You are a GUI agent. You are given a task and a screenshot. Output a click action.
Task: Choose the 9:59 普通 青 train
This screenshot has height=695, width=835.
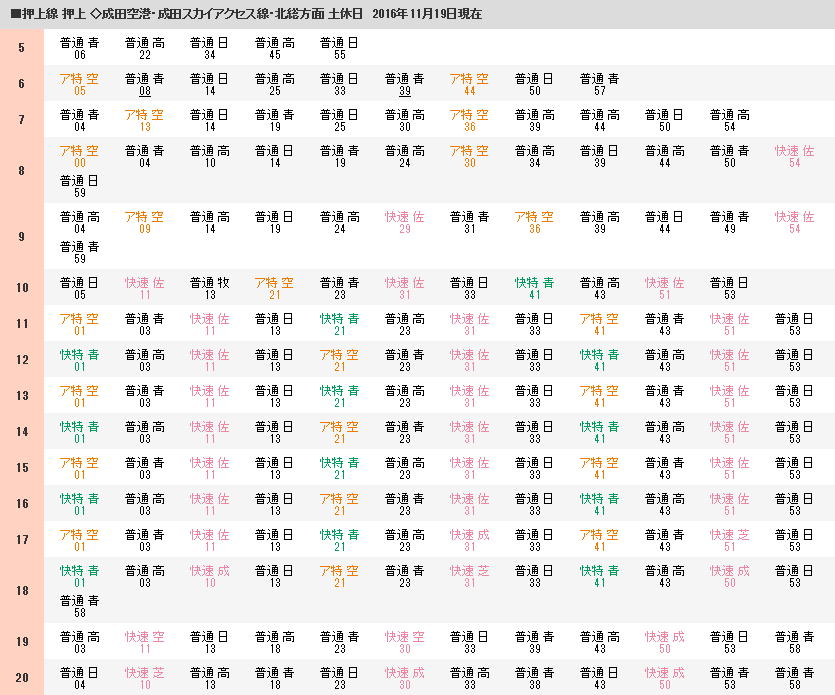(x=79, y=251)
